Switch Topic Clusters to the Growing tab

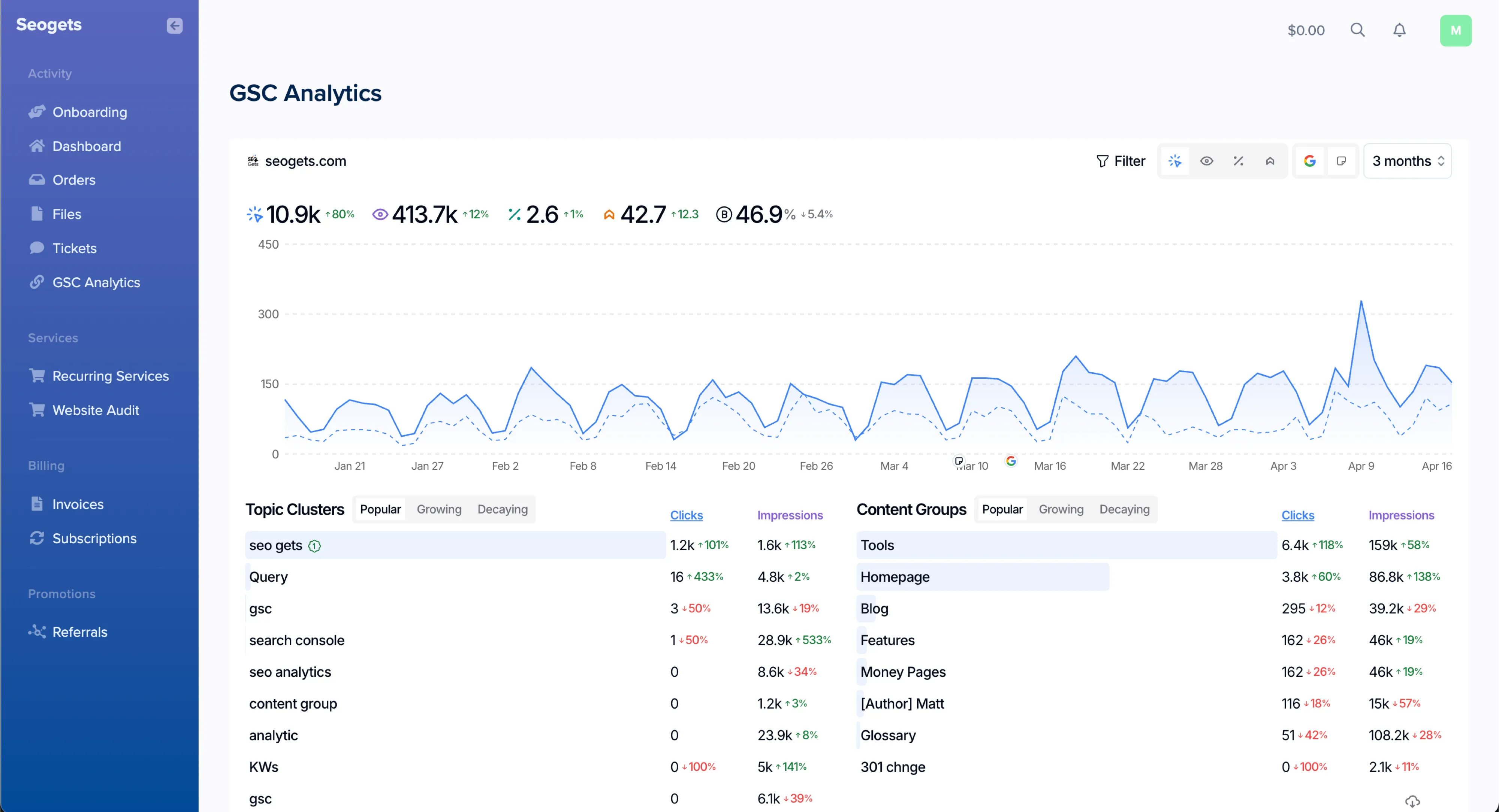tap(439, 509)
